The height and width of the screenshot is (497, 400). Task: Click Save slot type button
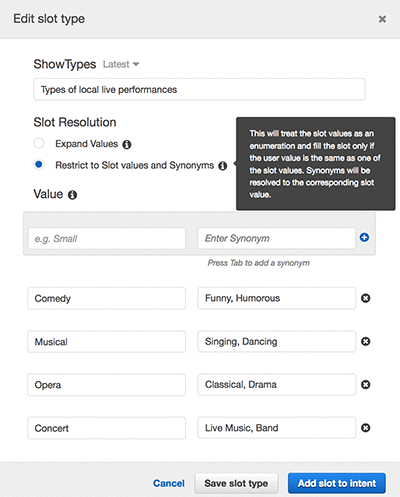click(x=236, y=483)
